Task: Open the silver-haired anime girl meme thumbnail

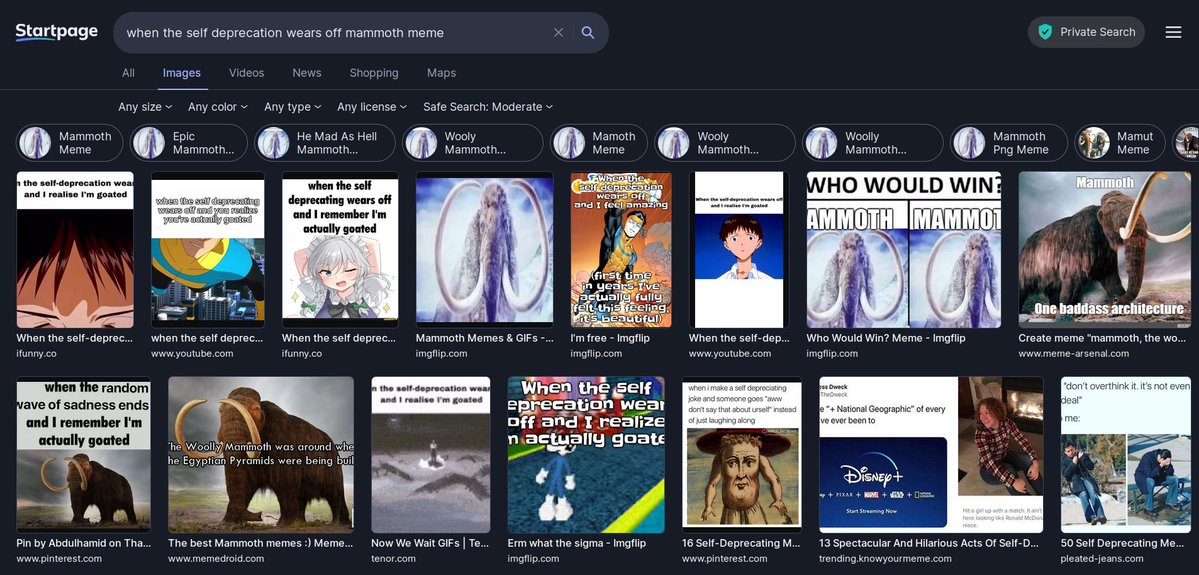Action: click(340, 249)
